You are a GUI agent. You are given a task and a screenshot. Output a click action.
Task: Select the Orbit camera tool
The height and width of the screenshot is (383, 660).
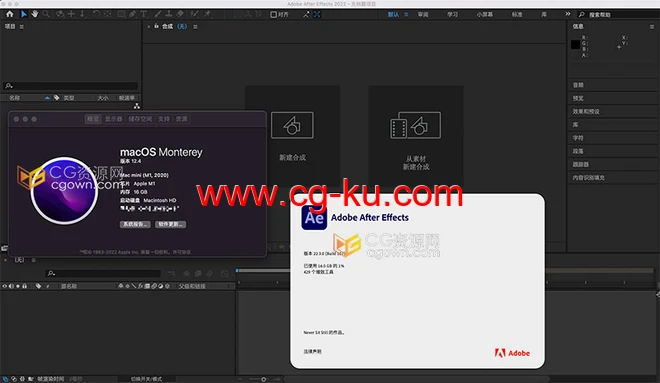pos(60,14)
